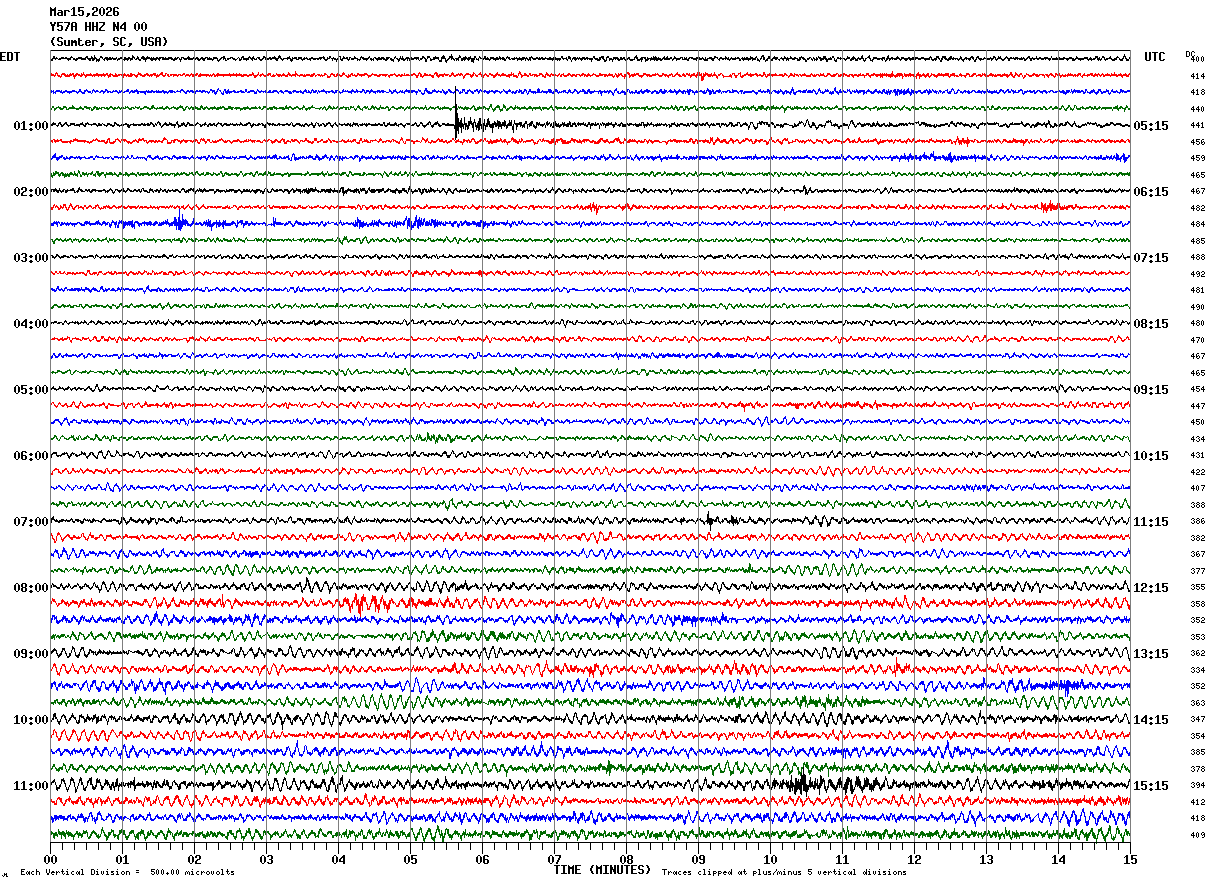Select DC offset value 440

pyautogui.click(x=1197, y=109)
